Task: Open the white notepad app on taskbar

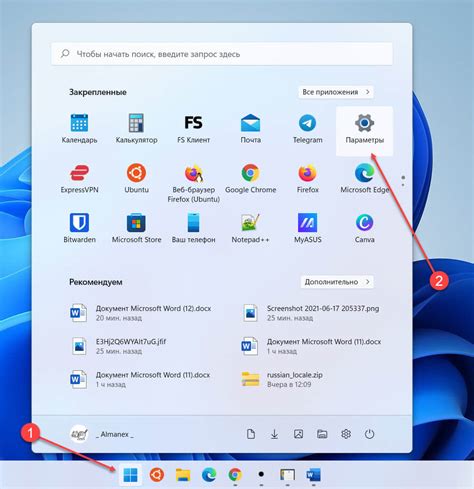Action: pos(287,475)
